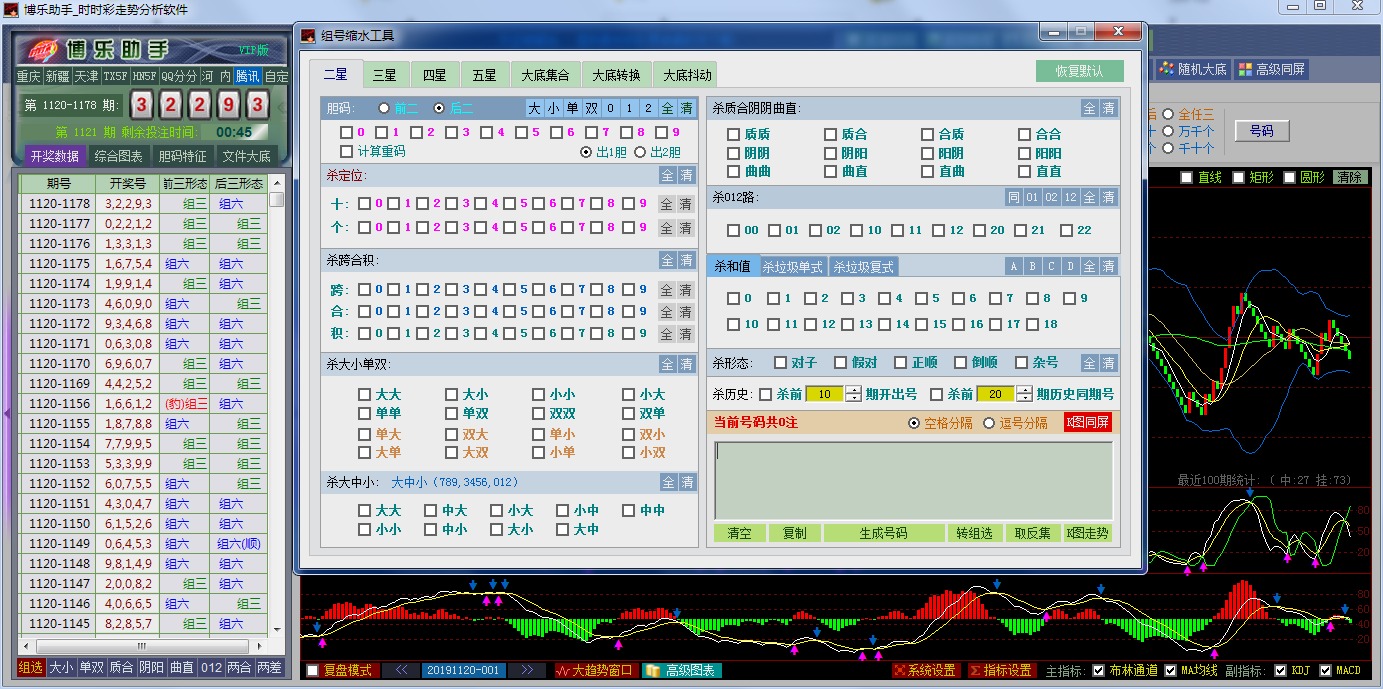Click the 系统设置 settings icon button
1383x689 pixels.
[925, 670]
